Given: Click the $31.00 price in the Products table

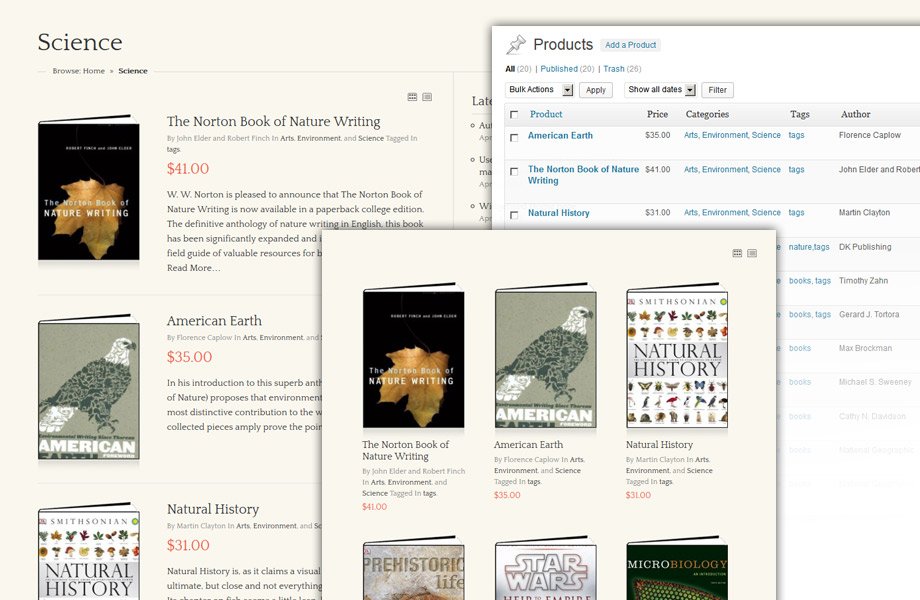Looking at the screenshot, I should click(657, 212).
